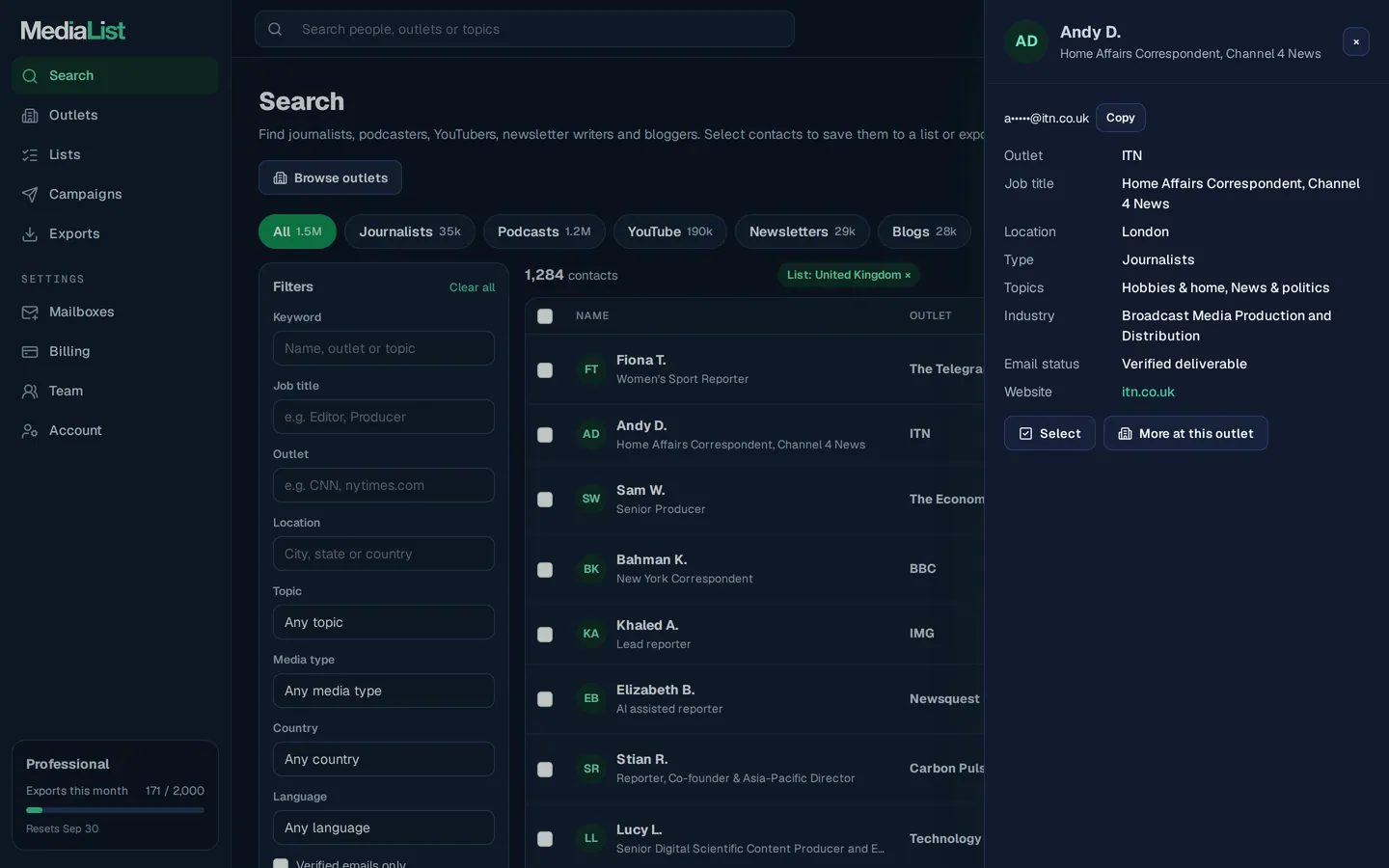Open the itn.co.uk website link
The width and height of the screenshot is (1389, 868).
(x=1148, y=392)
